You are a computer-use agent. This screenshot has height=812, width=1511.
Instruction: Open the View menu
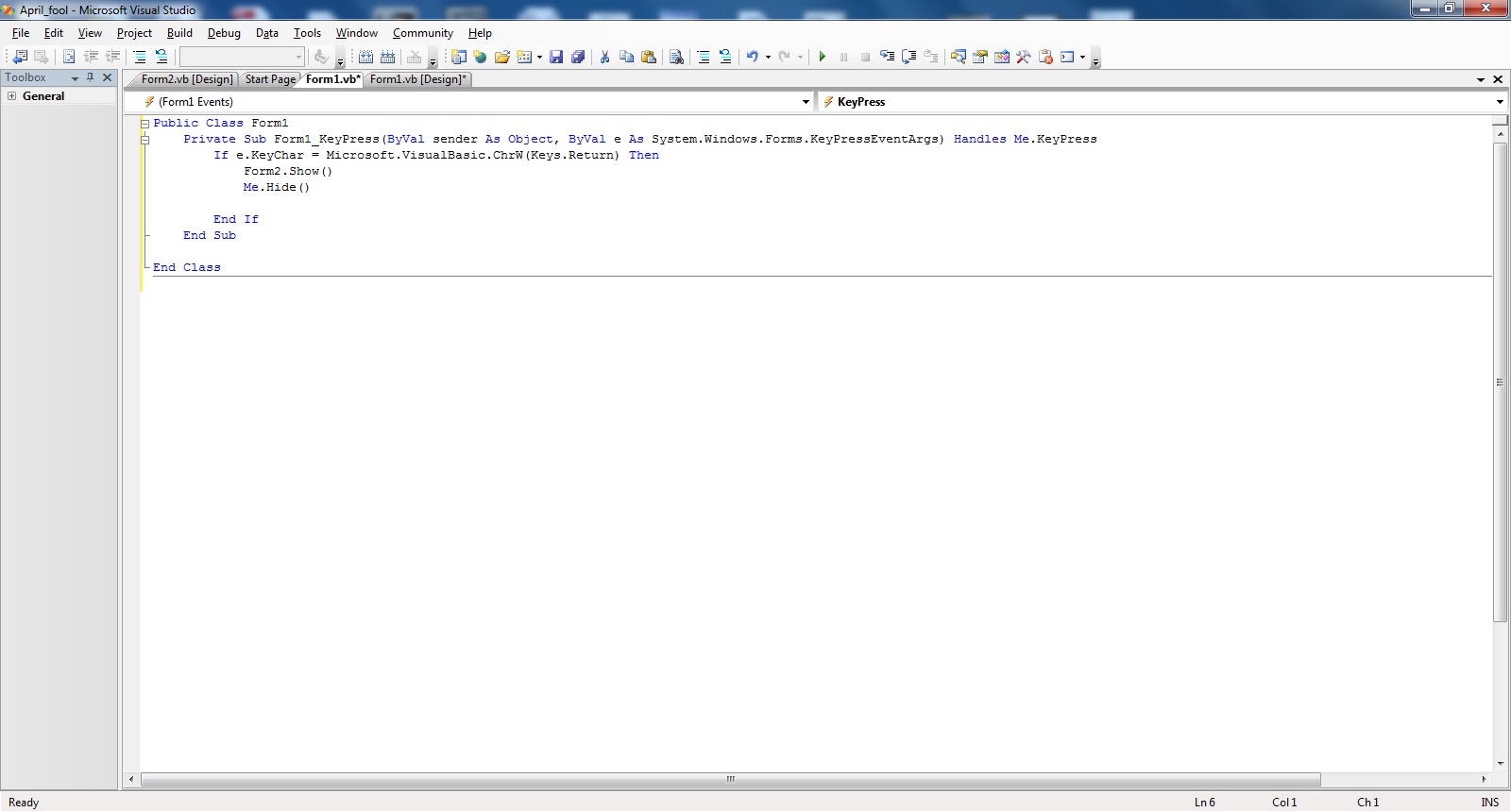(x=90, y=33)
